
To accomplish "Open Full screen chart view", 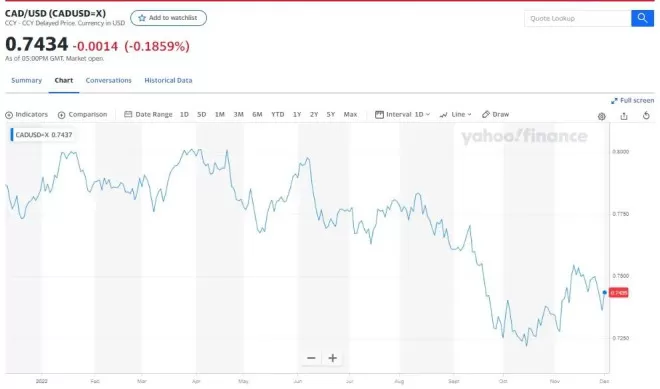I will [632, 100].
